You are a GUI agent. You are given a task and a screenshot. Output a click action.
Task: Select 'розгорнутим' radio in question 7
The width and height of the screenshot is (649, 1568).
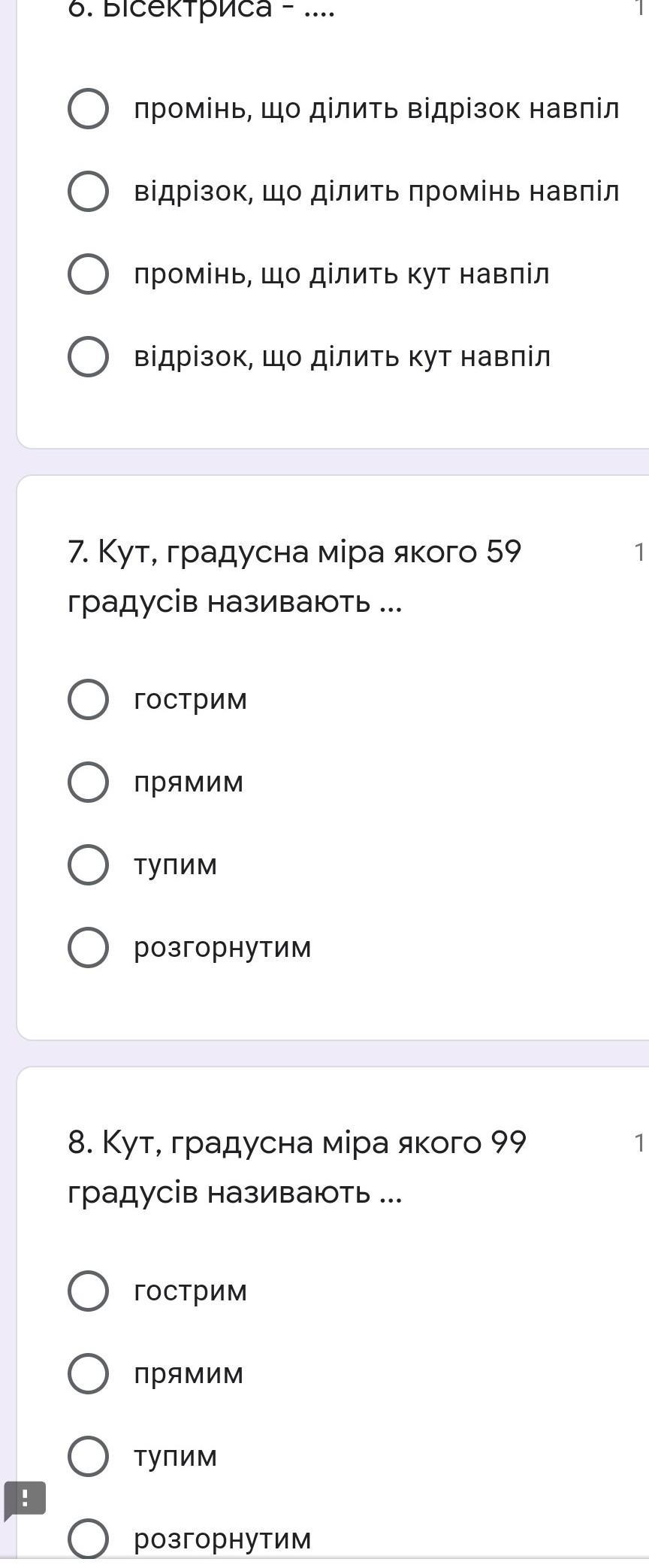[88, 947]
